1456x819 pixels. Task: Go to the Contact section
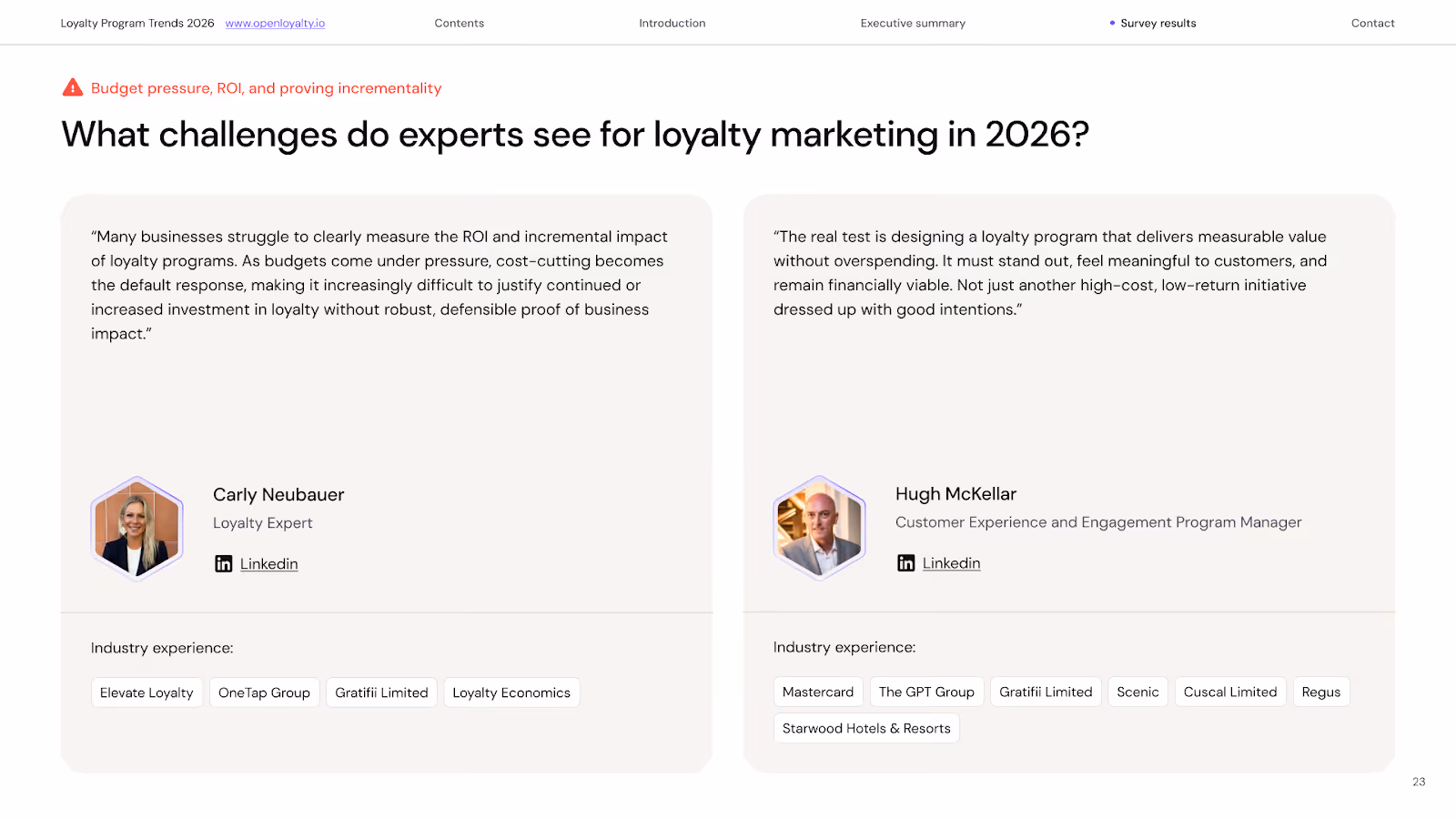tap(1372, 24)
